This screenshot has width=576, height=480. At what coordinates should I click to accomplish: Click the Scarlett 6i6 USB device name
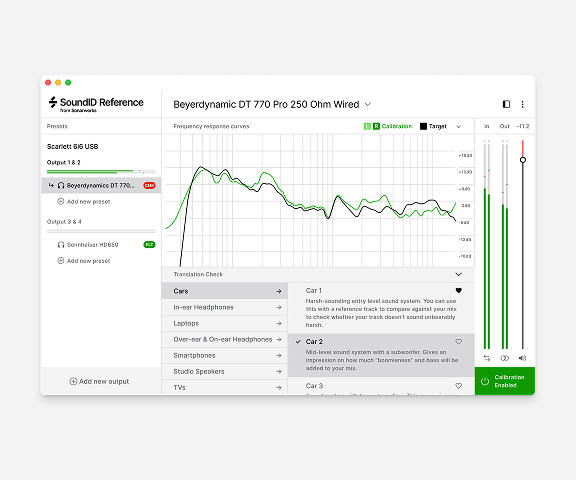[x=72, y=147]
